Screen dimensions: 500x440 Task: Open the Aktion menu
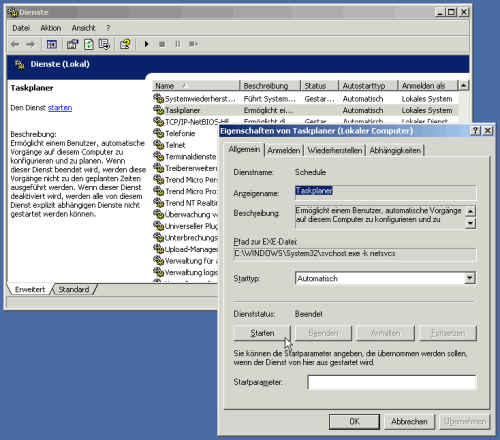(51, 28)
